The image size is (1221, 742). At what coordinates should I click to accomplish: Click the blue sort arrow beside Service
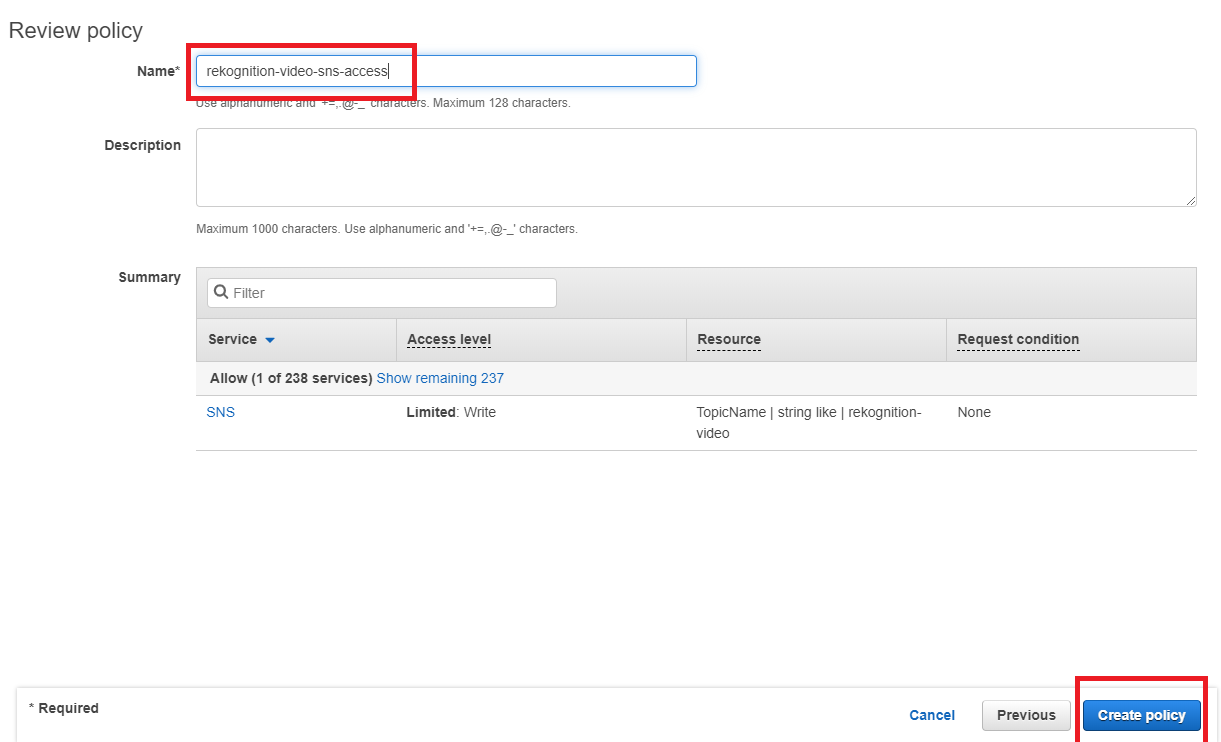pyautogui.click(x=270, y=340)
